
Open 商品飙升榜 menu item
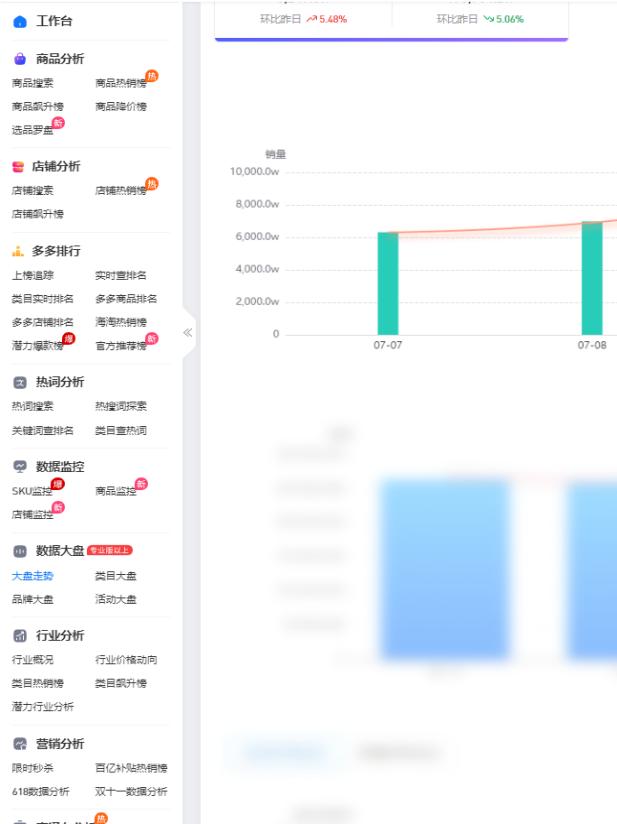[x=38, y=107]
